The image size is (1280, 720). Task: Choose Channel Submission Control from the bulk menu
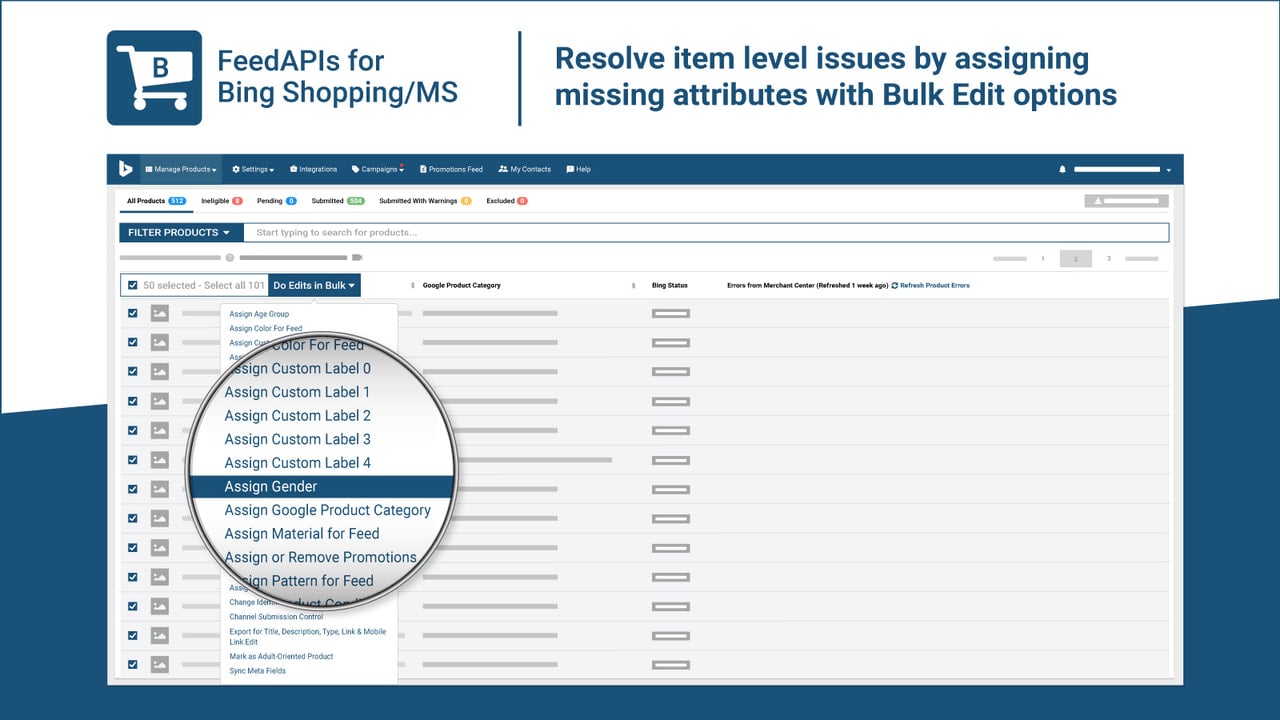click(276, 617)
